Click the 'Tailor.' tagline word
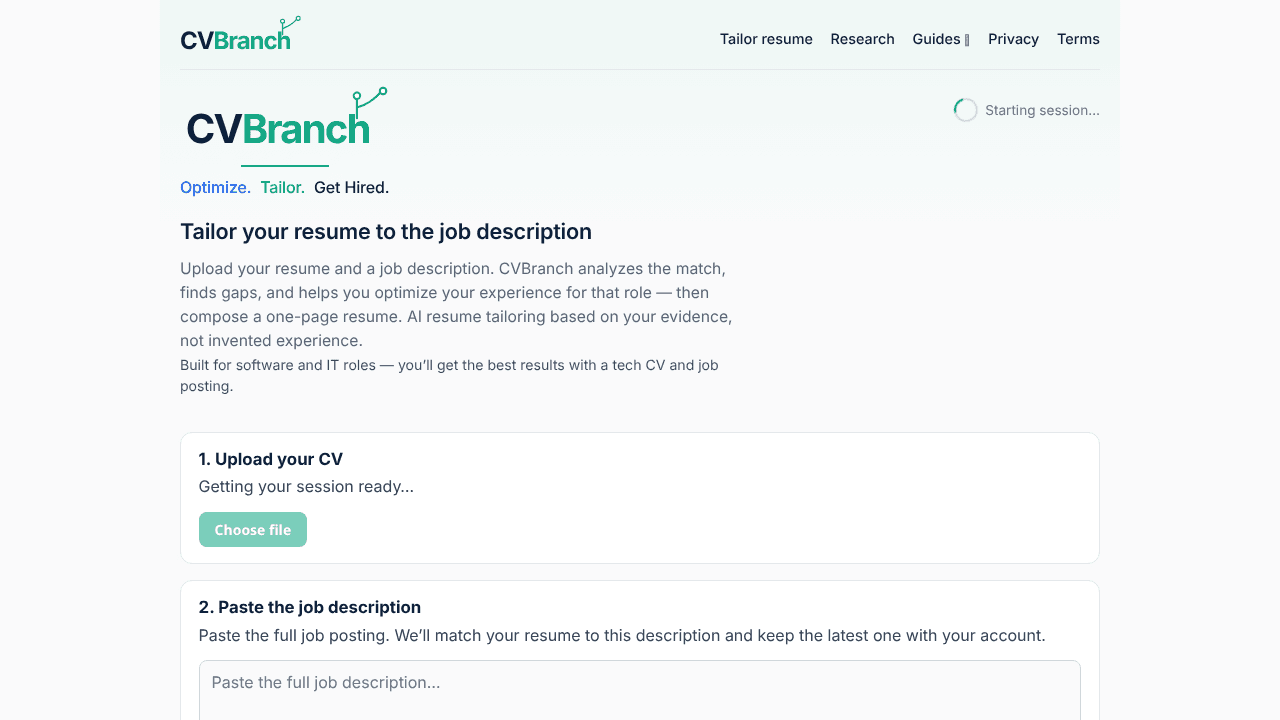The height and width of the screenshot is (720, 1280). (x=282, y=187)
